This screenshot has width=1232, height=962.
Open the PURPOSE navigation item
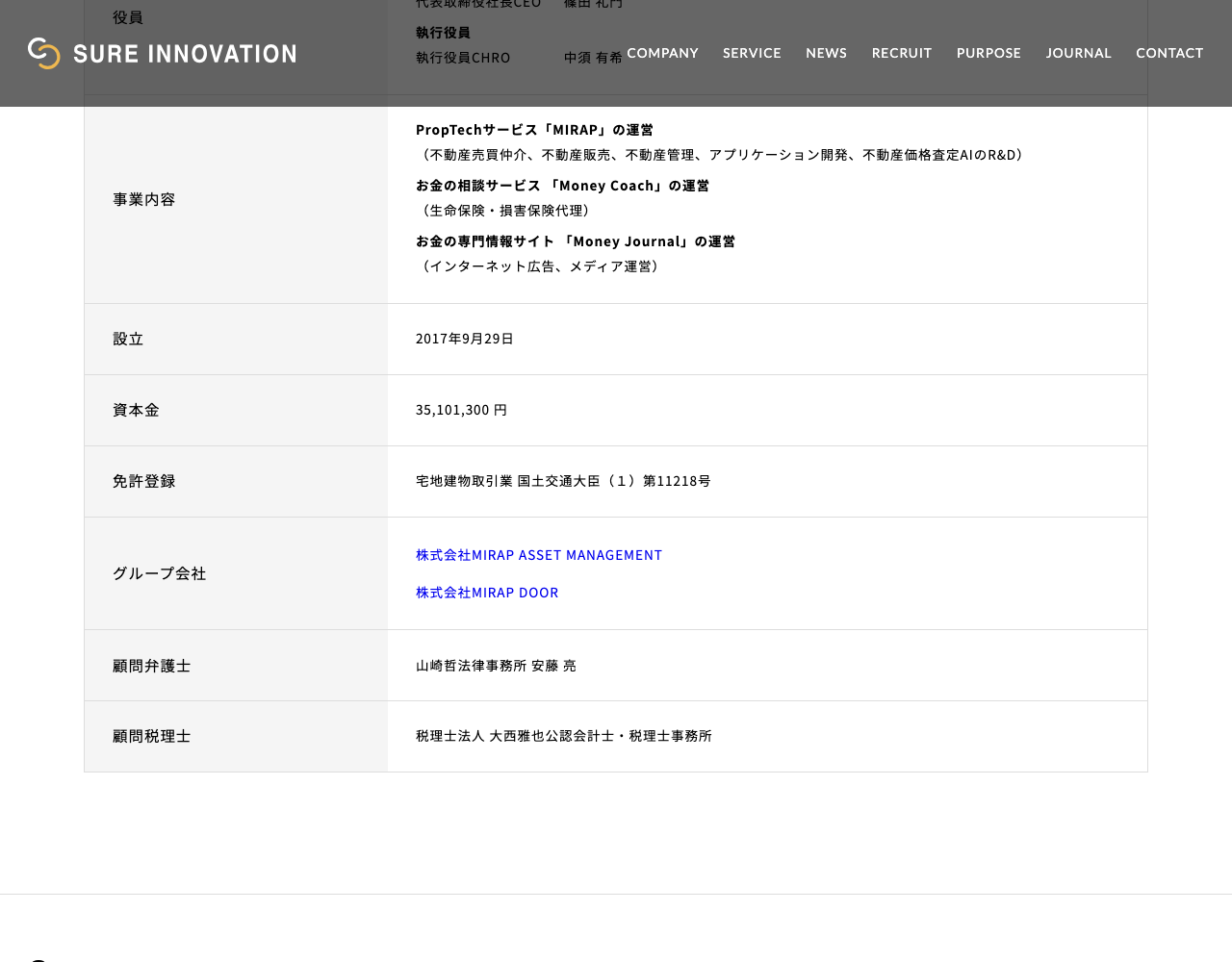(988, 53)
